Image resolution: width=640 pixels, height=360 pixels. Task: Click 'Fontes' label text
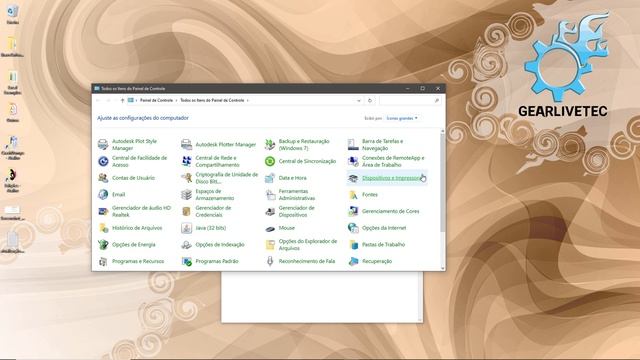pos(370,195)
